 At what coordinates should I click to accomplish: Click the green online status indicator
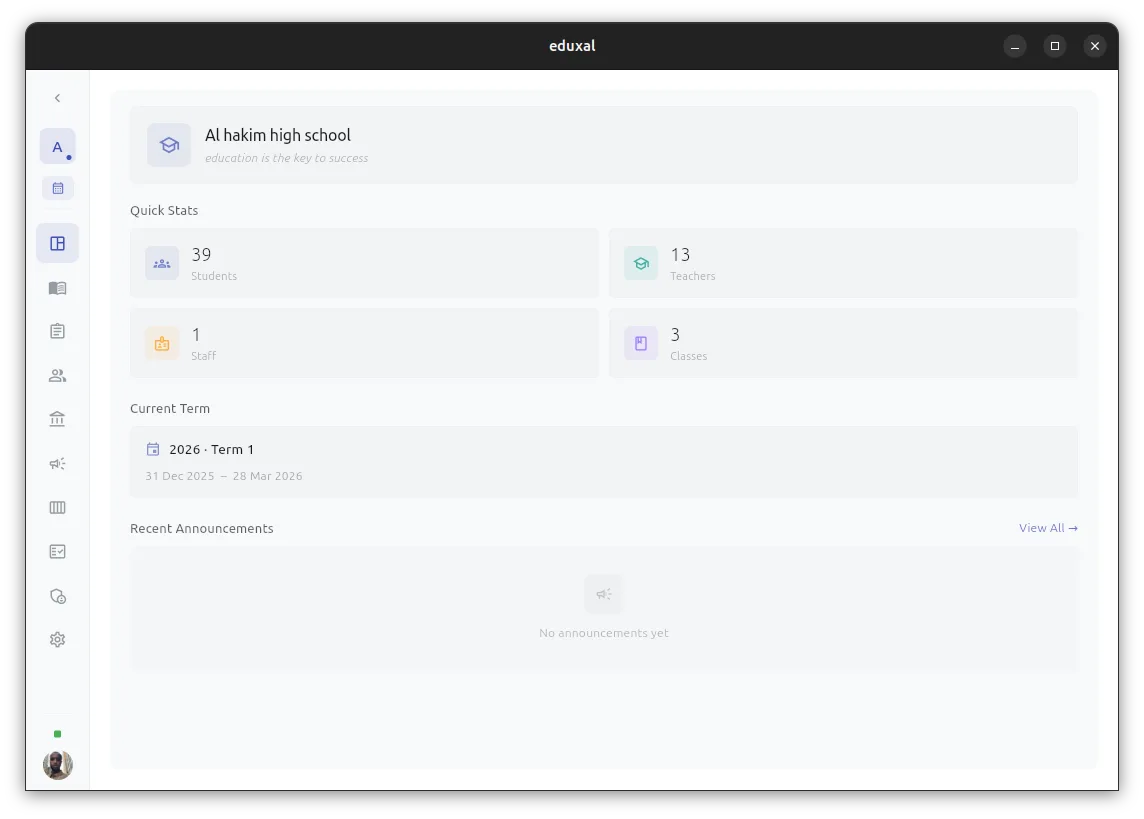point(57,733)
